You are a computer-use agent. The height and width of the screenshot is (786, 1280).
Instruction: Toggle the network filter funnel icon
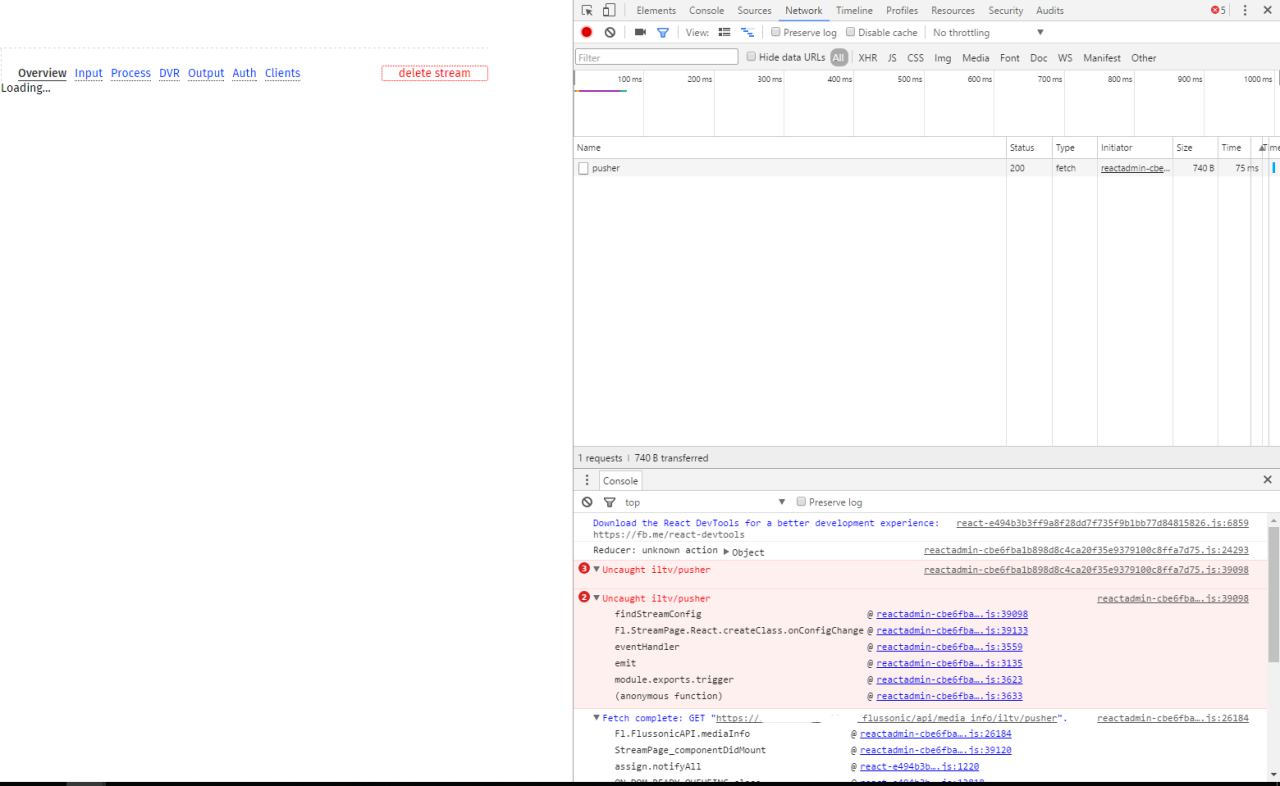tap(662, 32)
